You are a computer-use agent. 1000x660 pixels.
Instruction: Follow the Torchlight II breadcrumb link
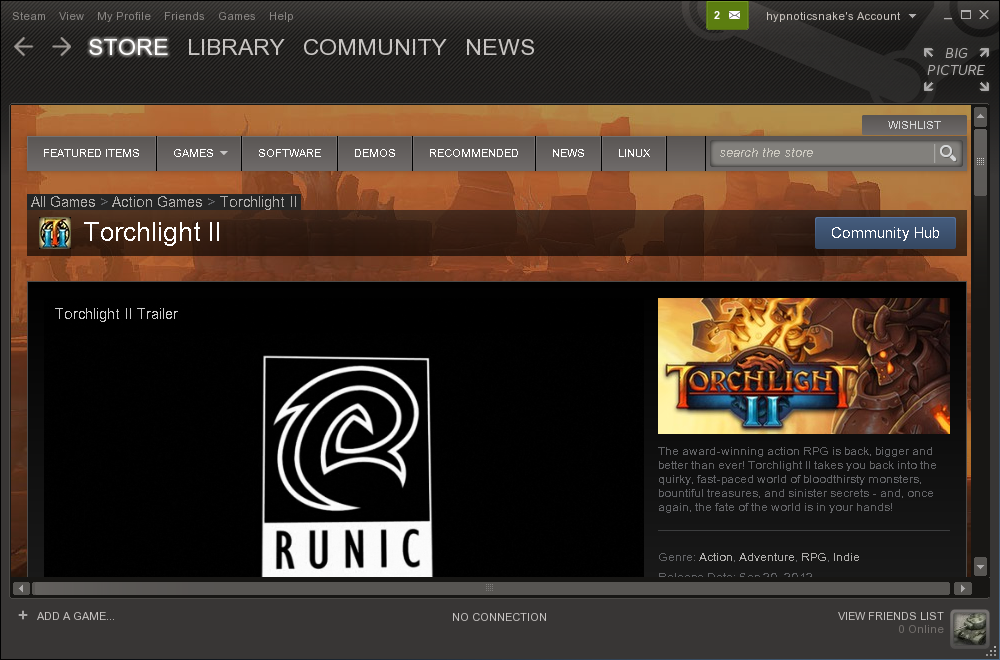point(258,202)
